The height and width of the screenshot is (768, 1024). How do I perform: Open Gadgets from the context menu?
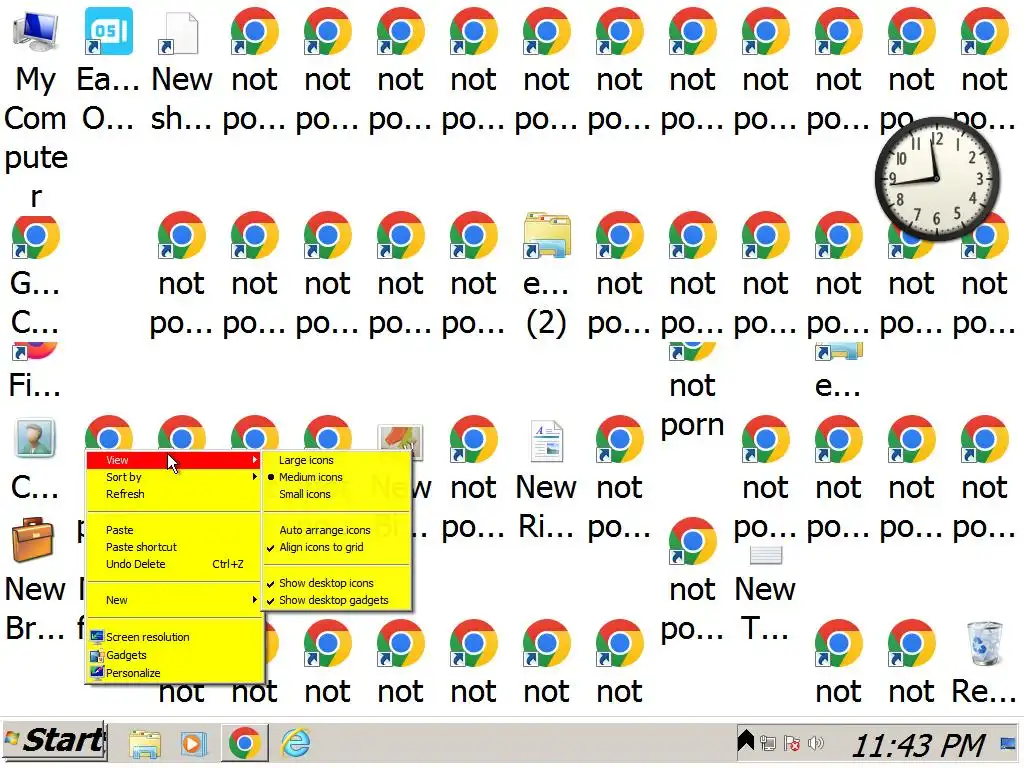point(174,655)
